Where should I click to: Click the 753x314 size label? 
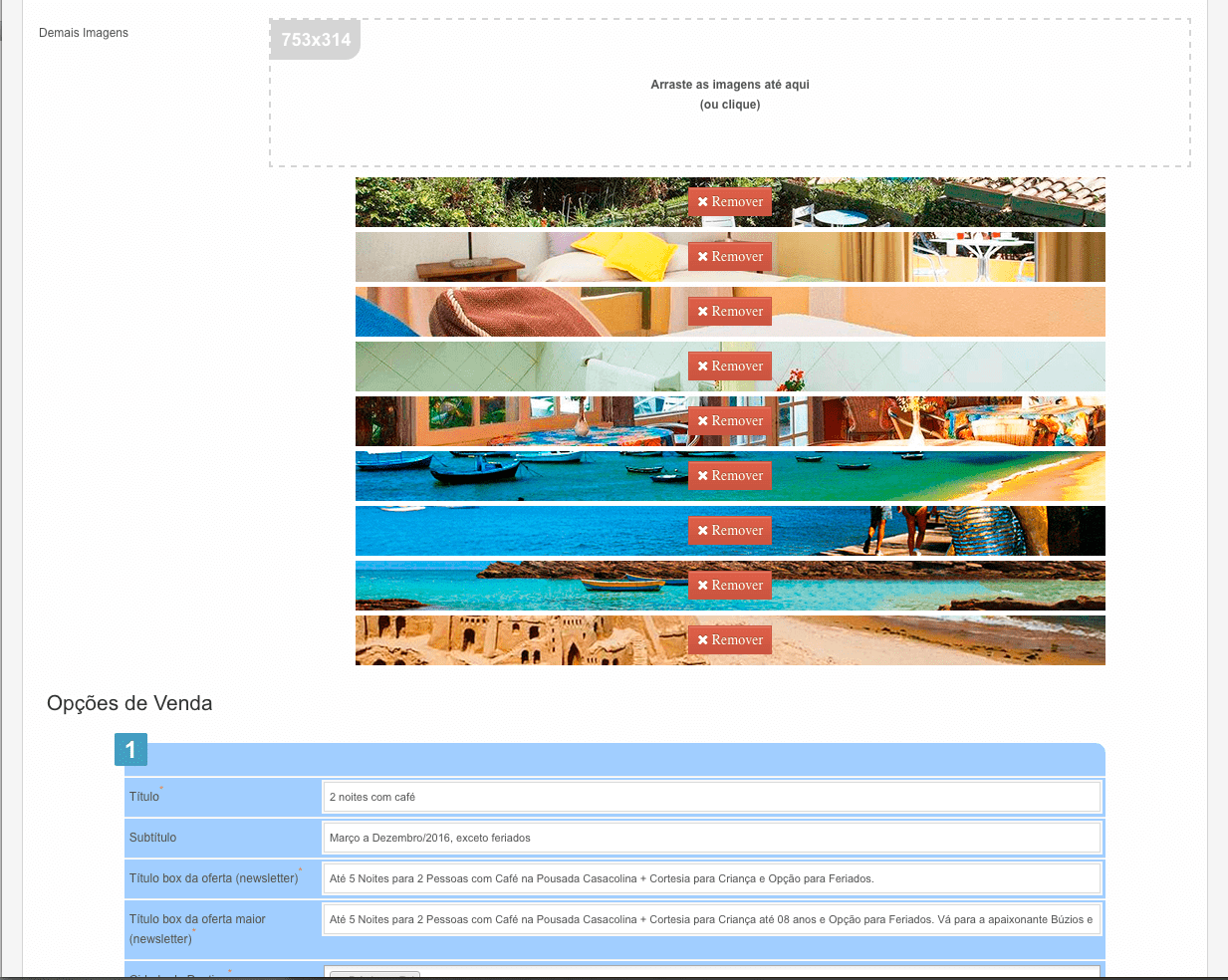(316, 40)
